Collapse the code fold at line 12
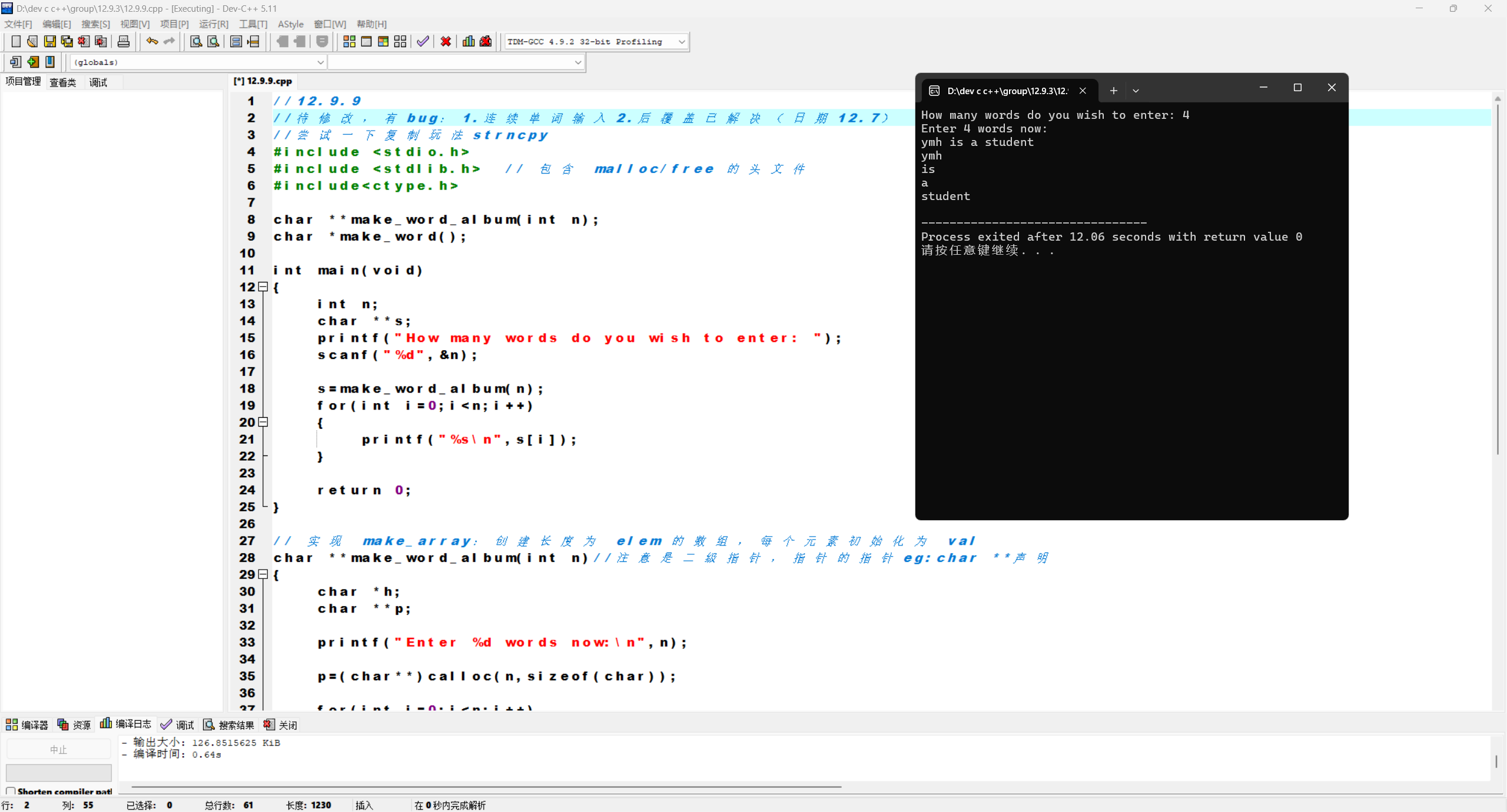Screen dimensions: 1507x812 (263, 287)
